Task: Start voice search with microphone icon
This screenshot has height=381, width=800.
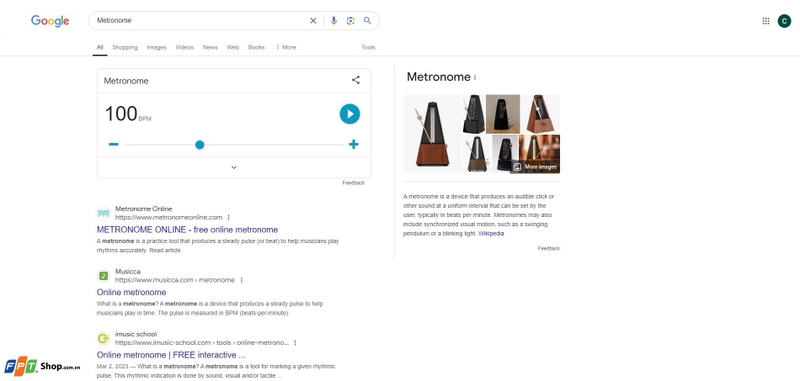Action: [x=334, y=21]
